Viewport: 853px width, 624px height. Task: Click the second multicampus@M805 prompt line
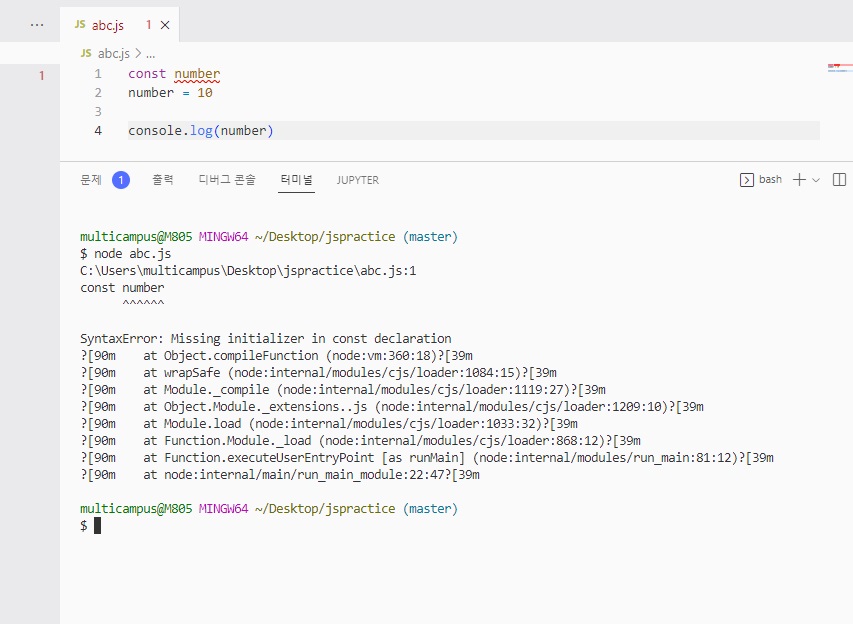coord(269,509)
